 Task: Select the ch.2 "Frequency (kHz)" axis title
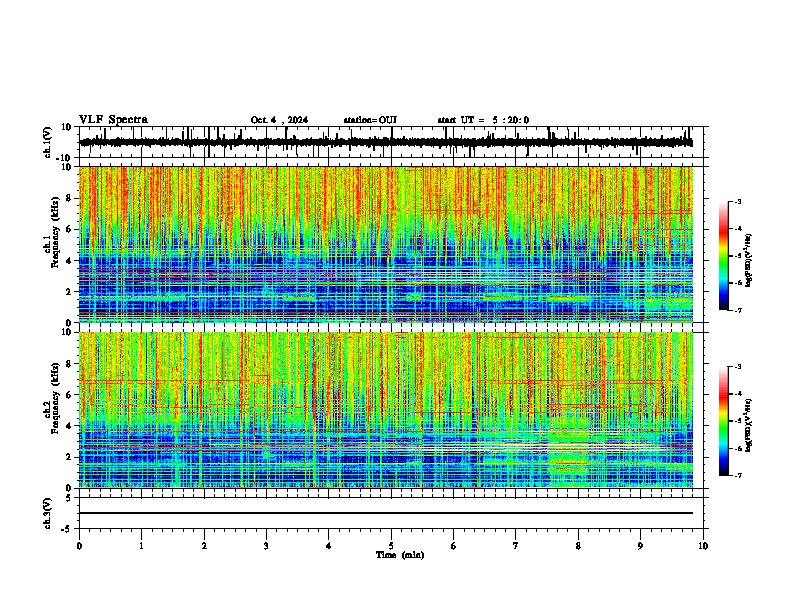55,398
